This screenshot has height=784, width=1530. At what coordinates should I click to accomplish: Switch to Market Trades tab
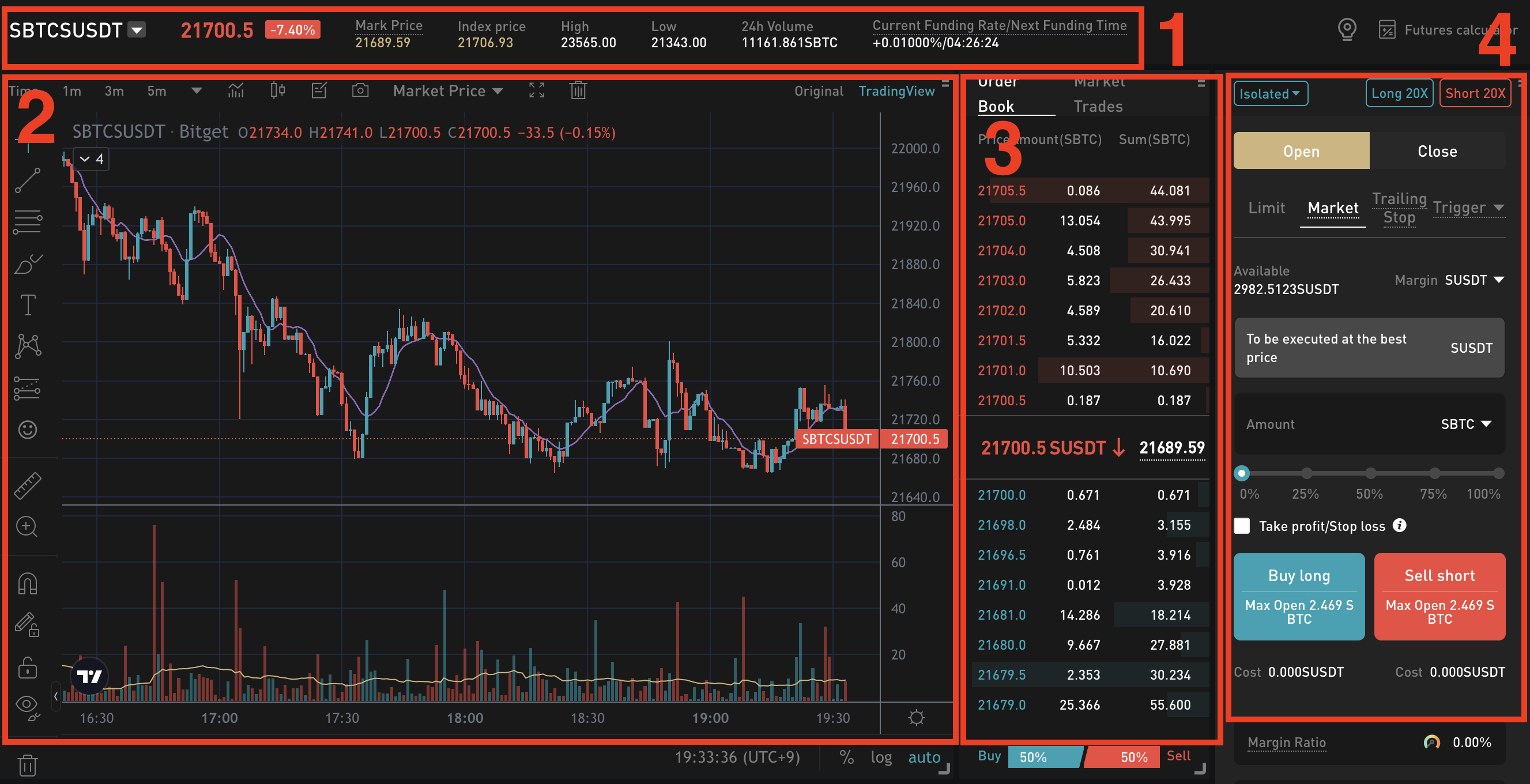click(x=1099, y=95)
